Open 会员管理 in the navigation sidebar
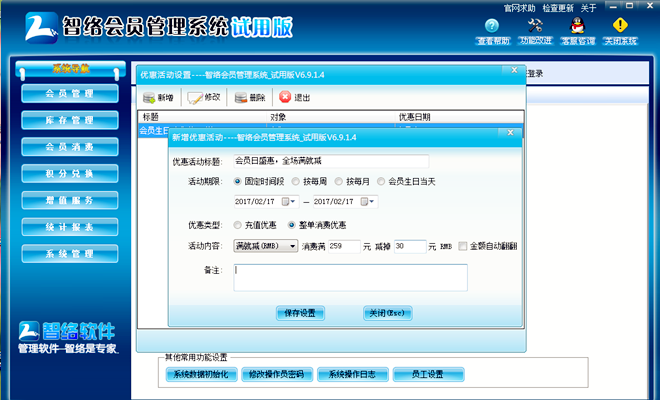The height and width of the screenshot is (400, 660). (x=70, y=93)
